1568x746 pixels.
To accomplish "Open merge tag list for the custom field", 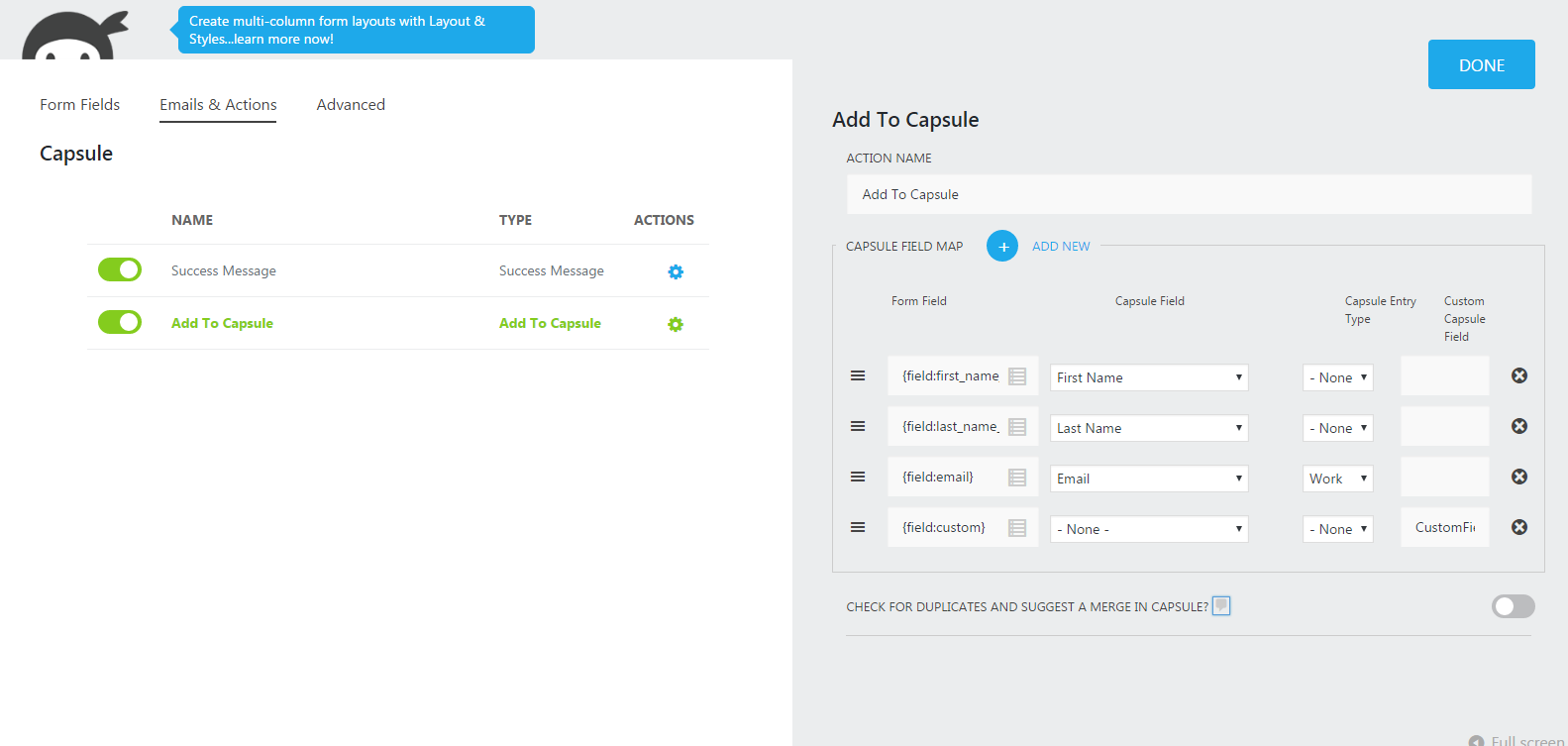I will [1017, 528].
